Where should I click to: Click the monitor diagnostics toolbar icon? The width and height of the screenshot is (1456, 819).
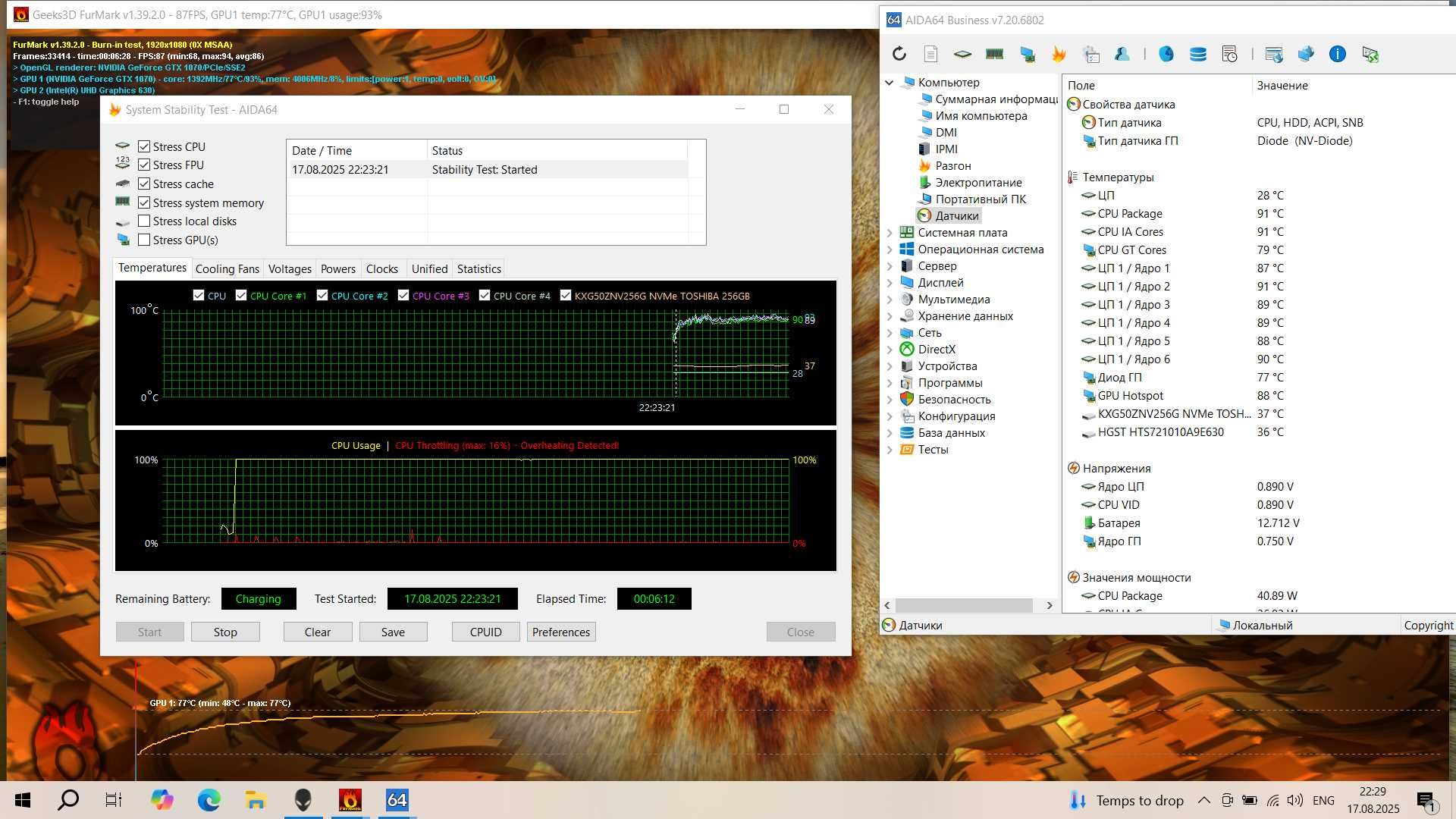1028,54
